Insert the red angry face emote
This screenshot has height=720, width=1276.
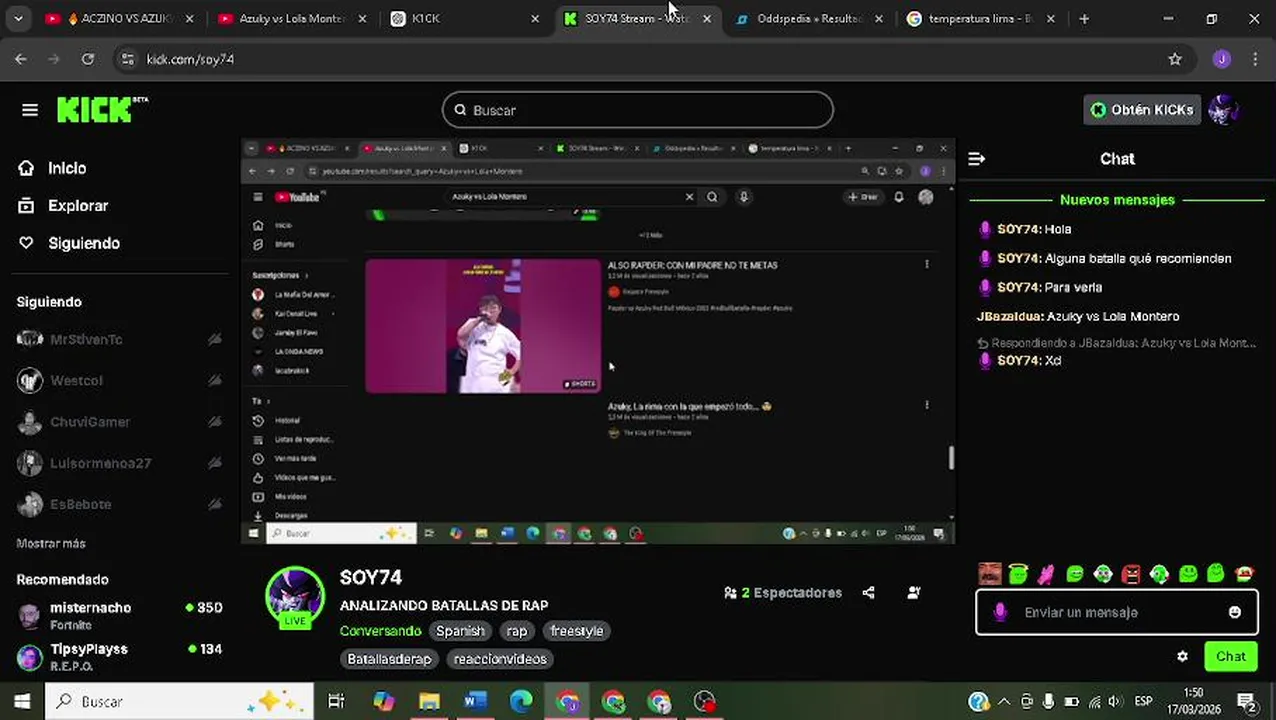click(1131, 574)
